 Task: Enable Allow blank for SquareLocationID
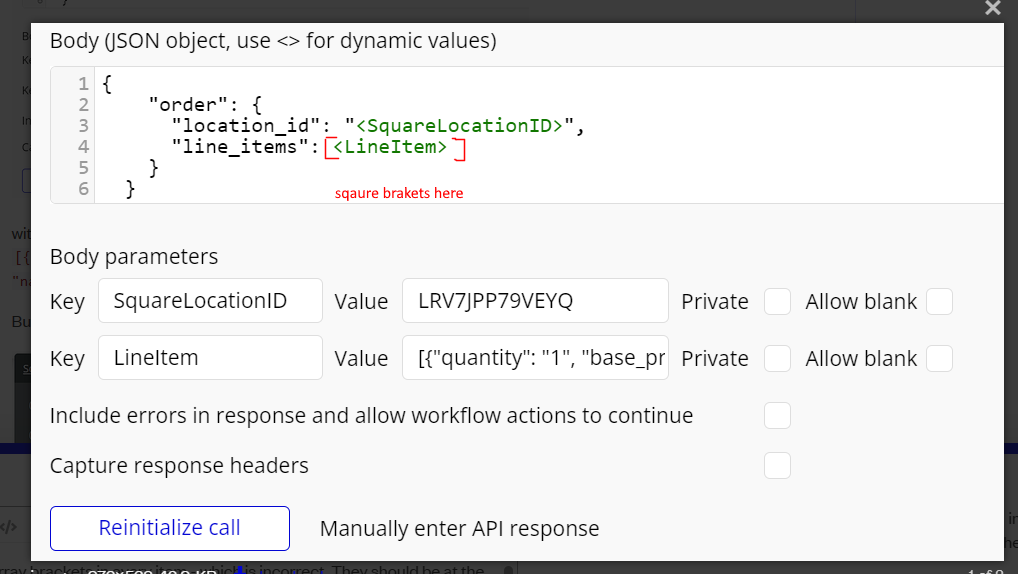point(939,302)
